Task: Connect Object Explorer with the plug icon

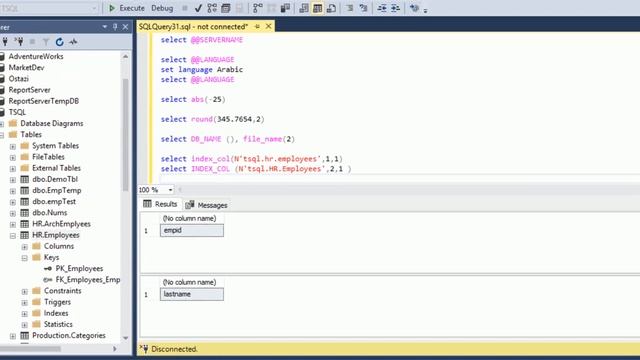Action: [5, 42]
